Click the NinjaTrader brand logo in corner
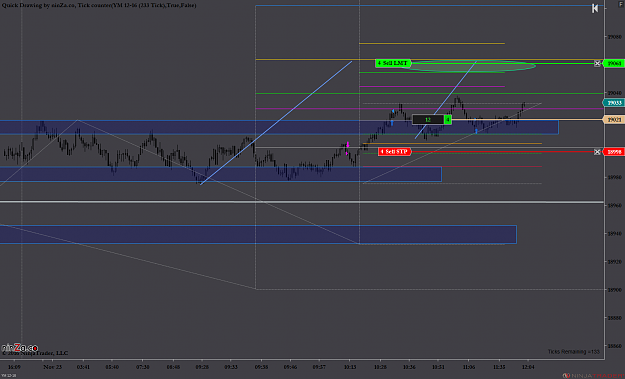The image size is (625, 379). [593, 375]
